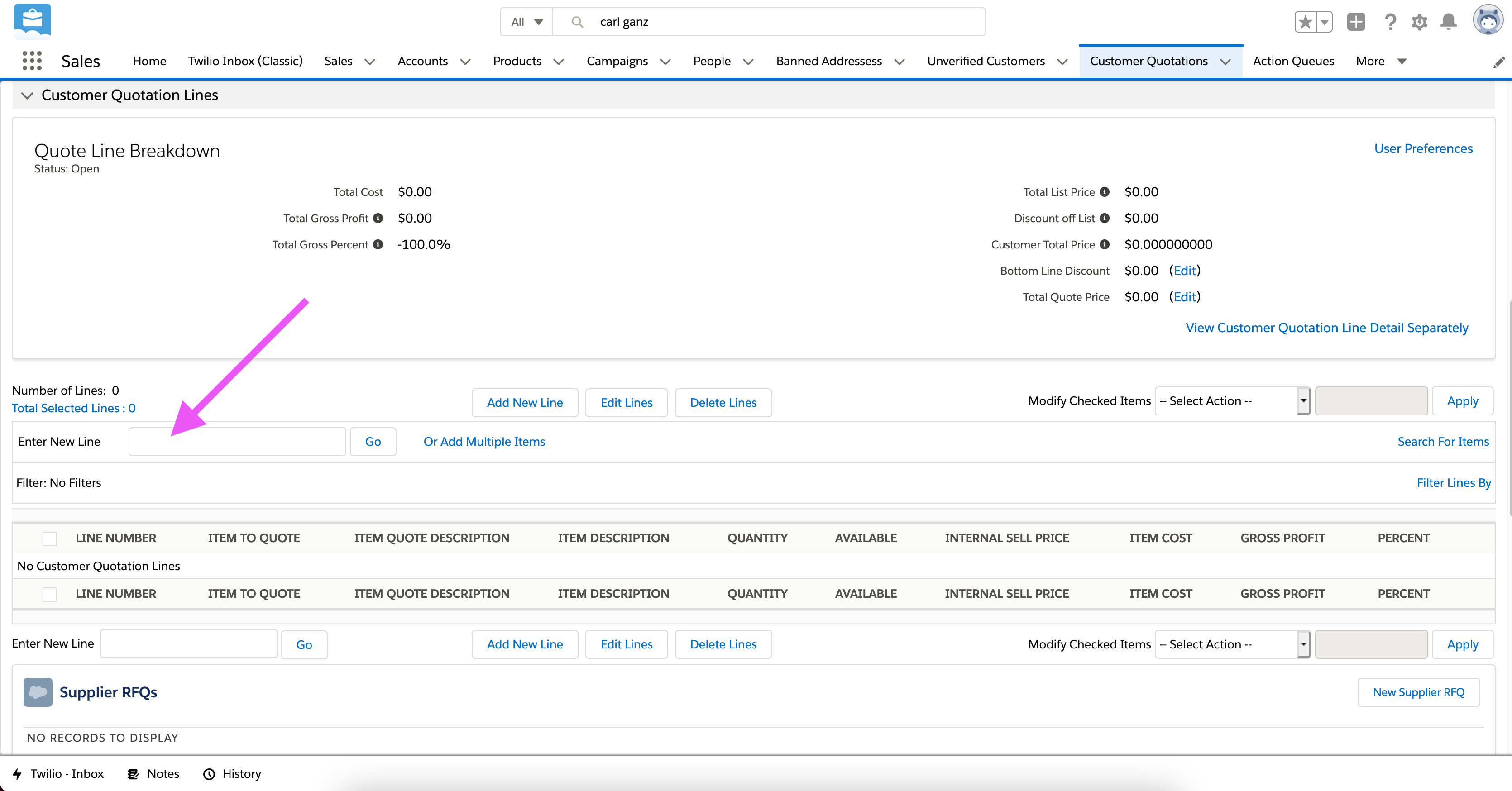
Task: Click the edit navigation pencil icon
Action: [x=1498, y=62]
